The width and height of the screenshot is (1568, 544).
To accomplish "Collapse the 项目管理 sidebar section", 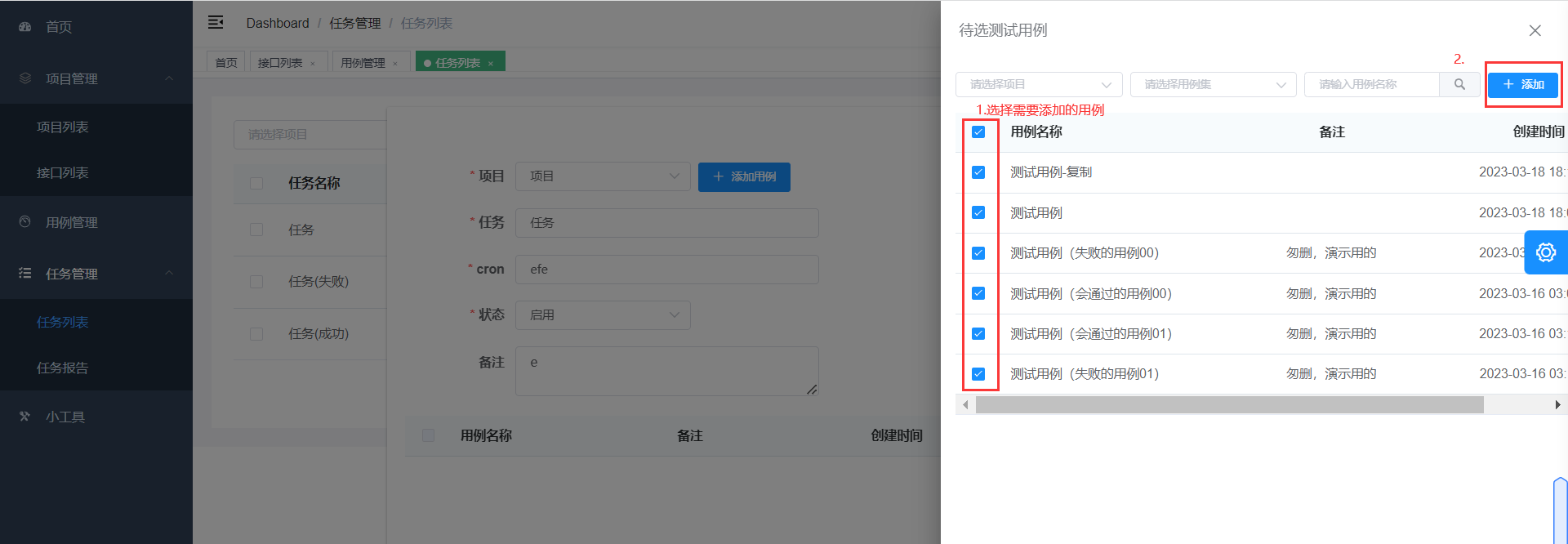I will tap(169, 78).
